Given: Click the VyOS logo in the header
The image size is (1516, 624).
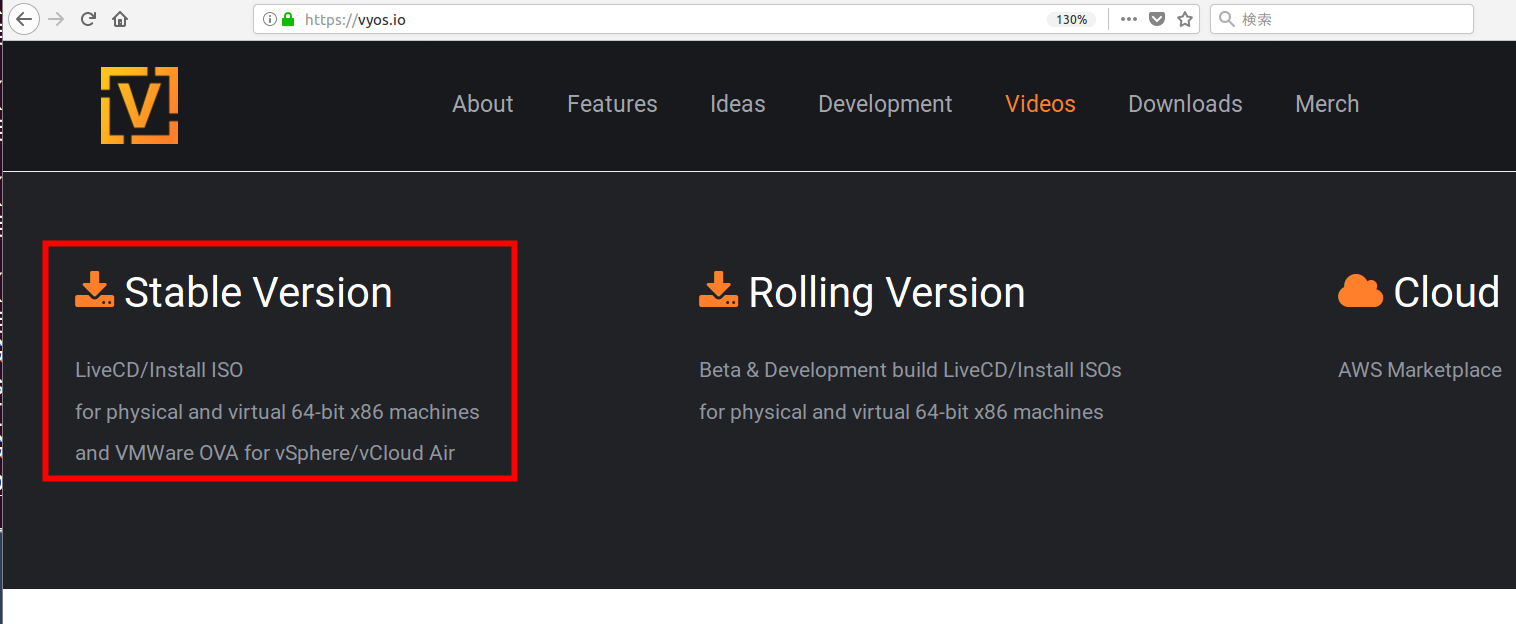Looking at the screenshot, I should click(139, 105).
